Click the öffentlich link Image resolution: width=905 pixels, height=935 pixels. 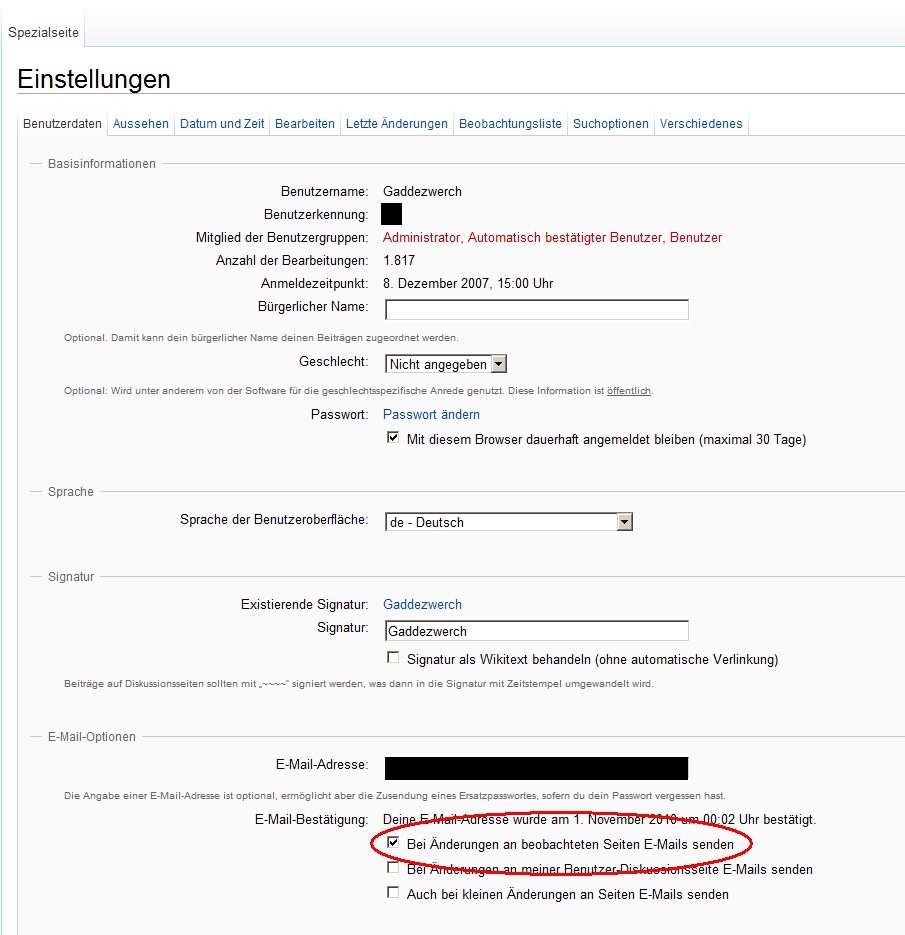click(628, 390)
